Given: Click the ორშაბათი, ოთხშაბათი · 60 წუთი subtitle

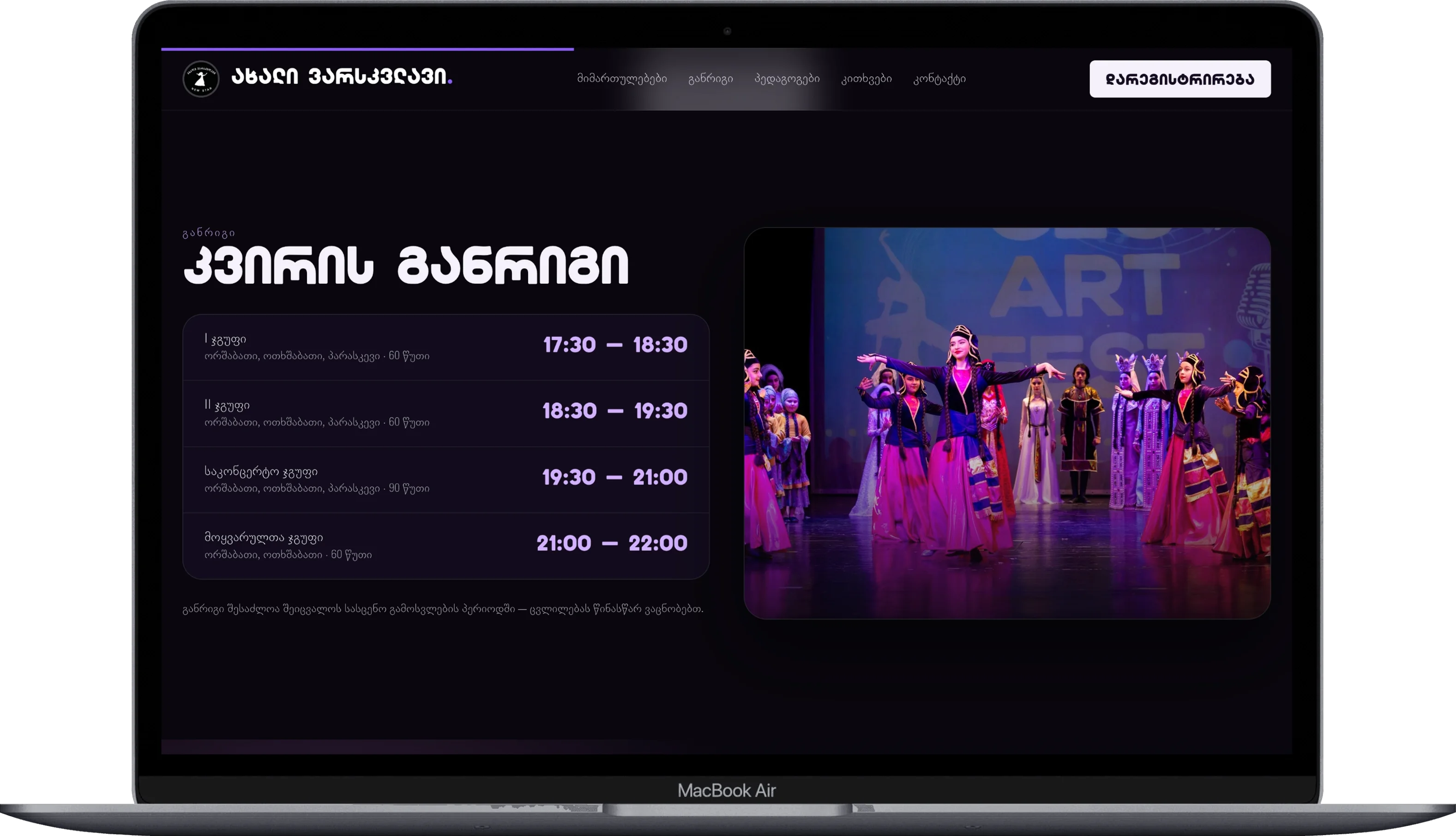Looking at the screenshot, I should [x=289, y=555].
